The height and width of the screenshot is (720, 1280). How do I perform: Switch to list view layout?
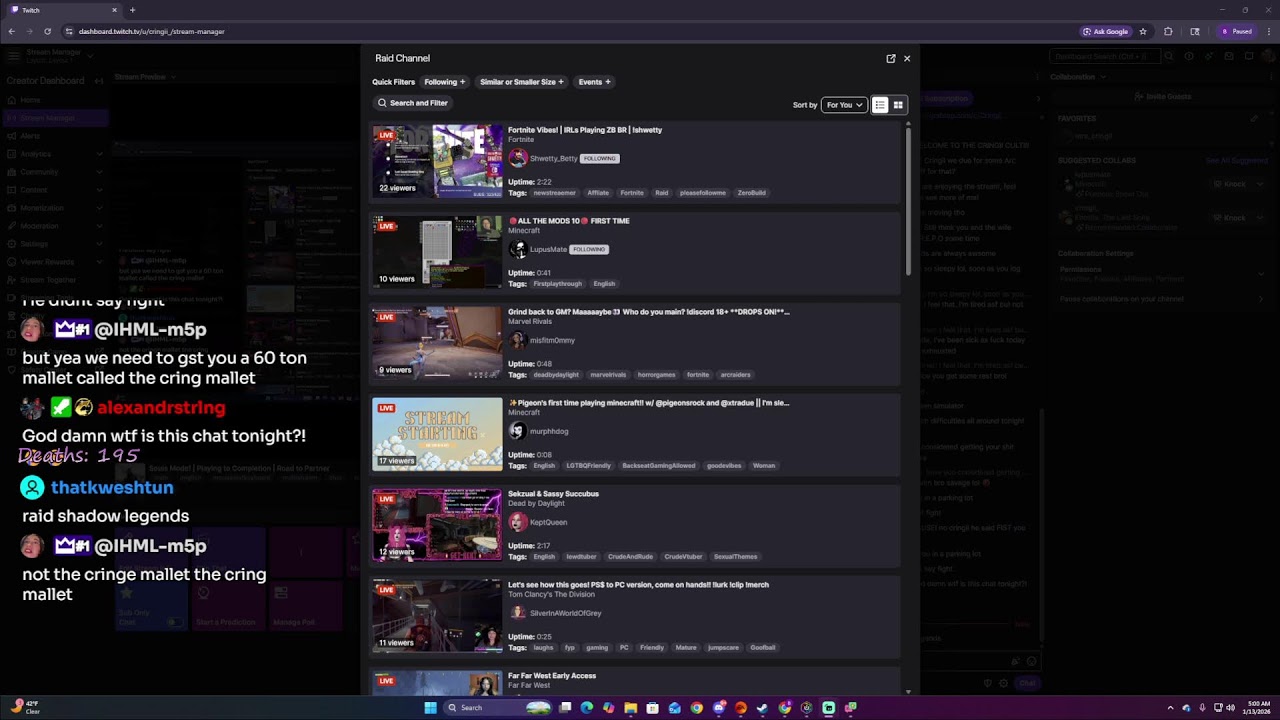click(880, 105)
